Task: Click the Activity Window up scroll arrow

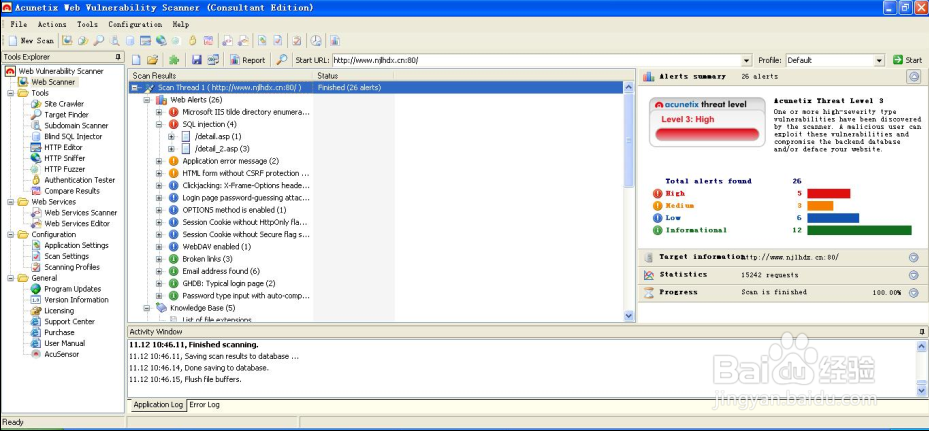Action: 921,347
